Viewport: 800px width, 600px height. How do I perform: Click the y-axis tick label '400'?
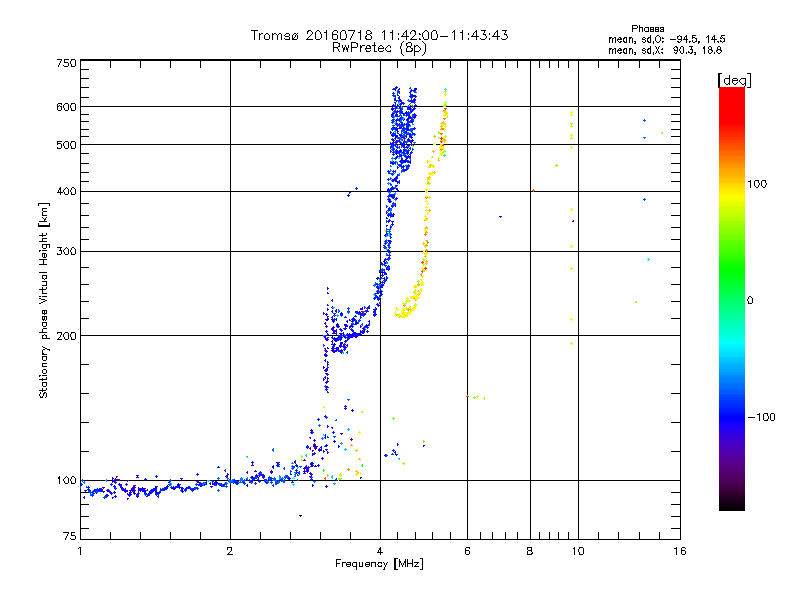coord(66,192)
